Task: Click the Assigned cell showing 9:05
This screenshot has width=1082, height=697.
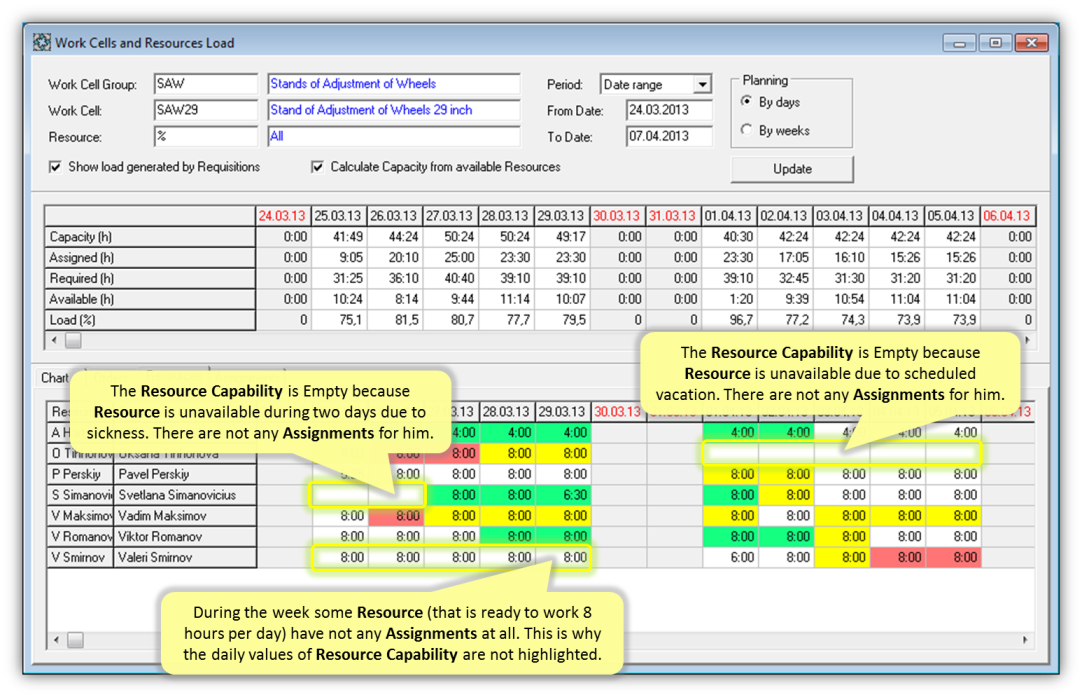Action: (339, 257)
